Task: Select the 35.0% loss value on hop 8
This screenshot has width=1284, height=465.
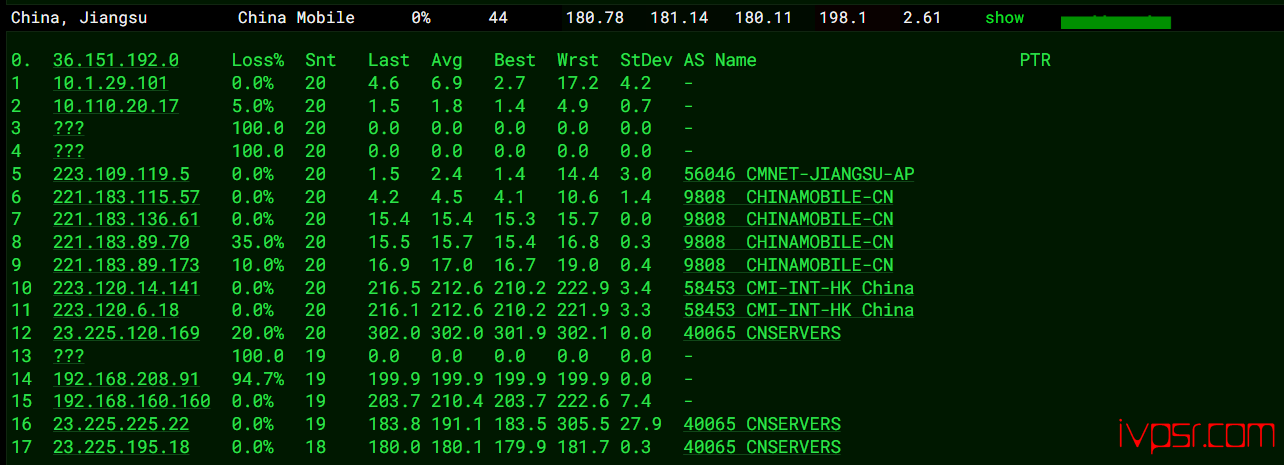Action: click(257, 242)
